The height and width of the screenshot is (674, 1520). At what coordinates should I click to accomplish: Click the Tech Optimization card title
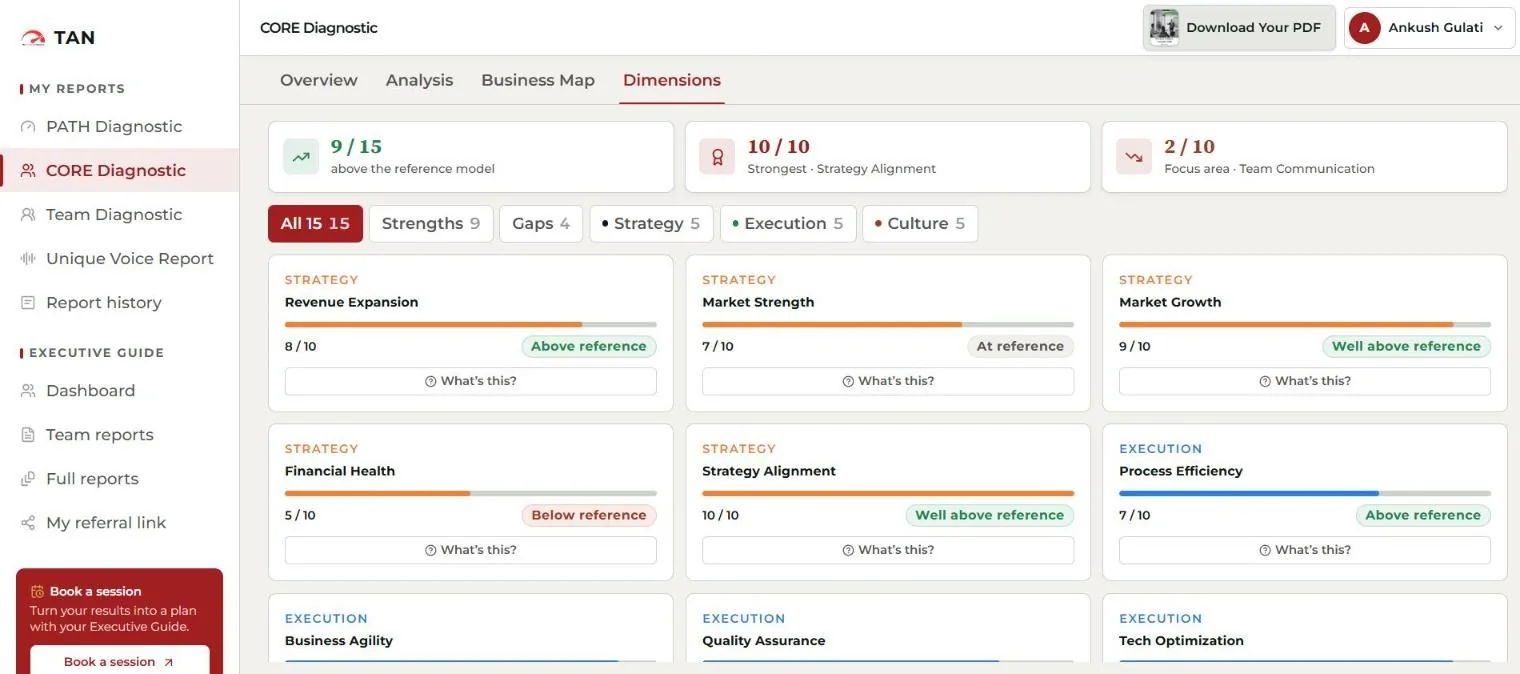[1182, 641]
